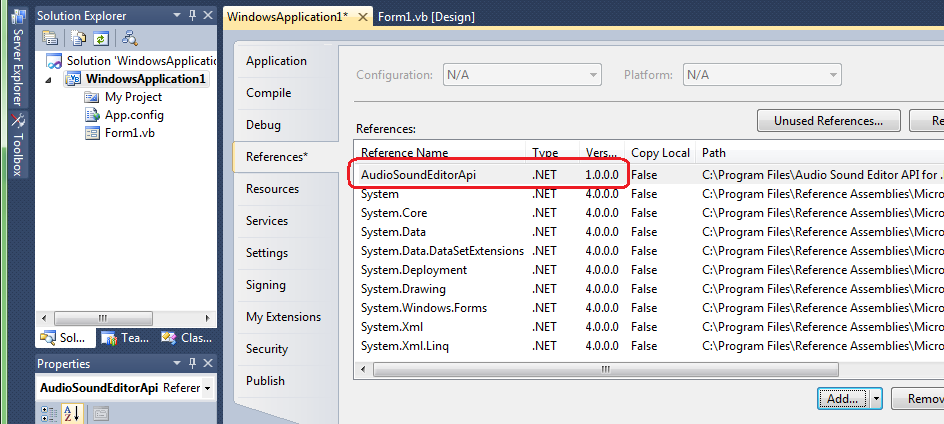
Task: Select Alphabetical sort icon in Properties panel
Action: click(x=73, y=413)
